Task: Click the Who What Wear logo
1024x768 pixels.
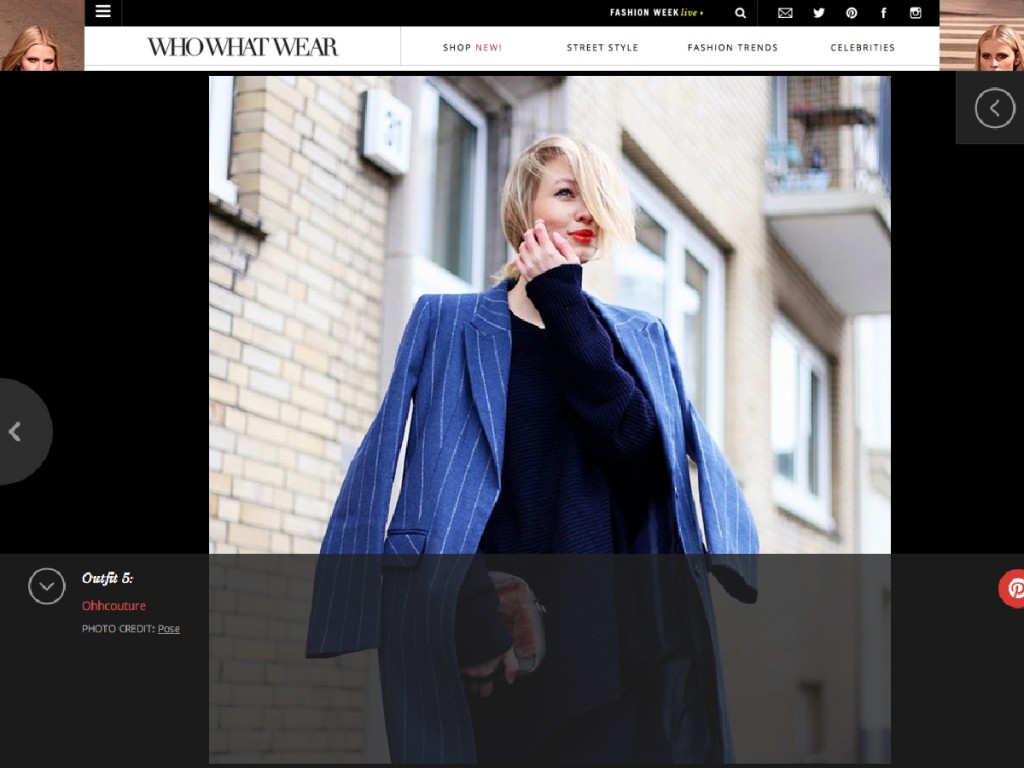Action: 241,46
